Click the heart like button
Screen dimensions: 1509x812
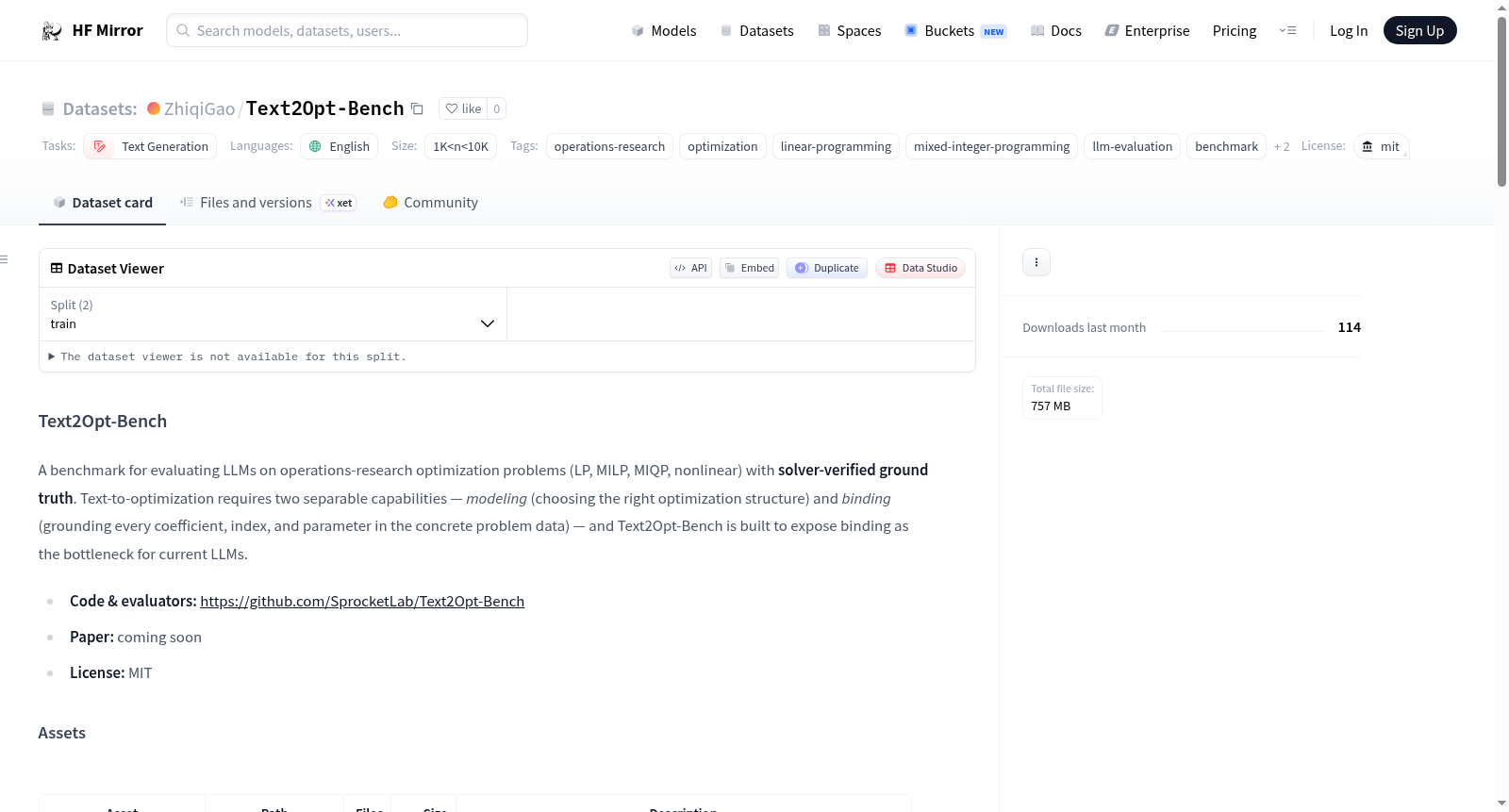click(463, 108)
